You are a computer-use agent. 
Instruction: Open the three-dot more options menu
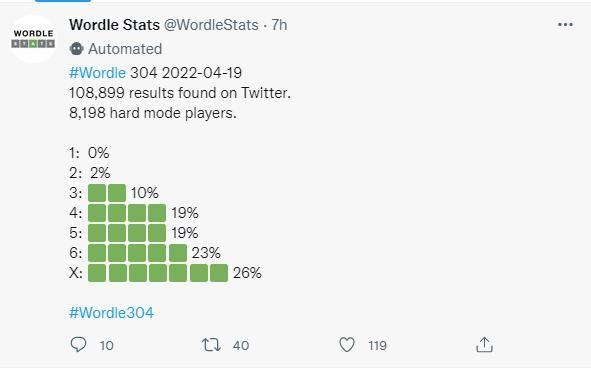point(565,24)
